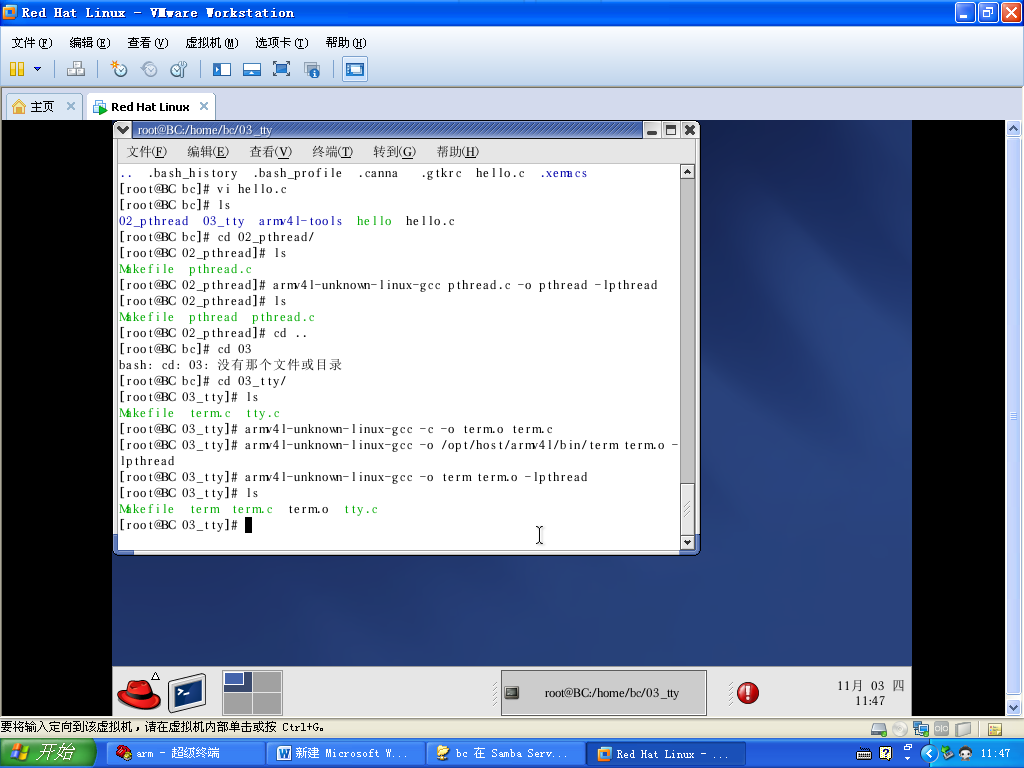Open terminal 终端(T) menu
Image resolution: width=1024 pixels, height=768 pixels.
pyautogui.click(x=332, y=152)
